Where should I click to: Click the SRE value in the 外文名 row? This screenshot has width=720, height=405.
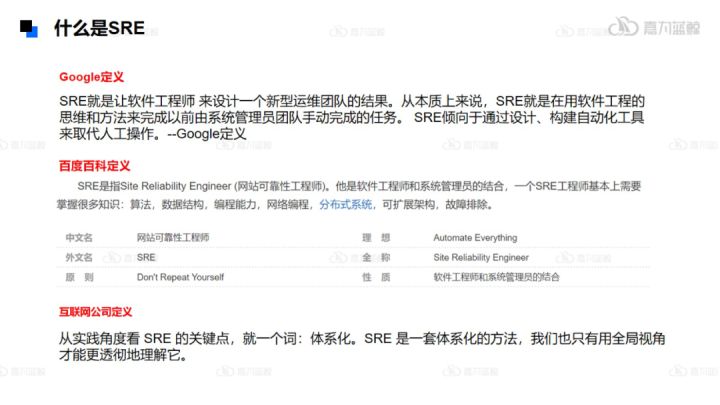coord(146,258)
